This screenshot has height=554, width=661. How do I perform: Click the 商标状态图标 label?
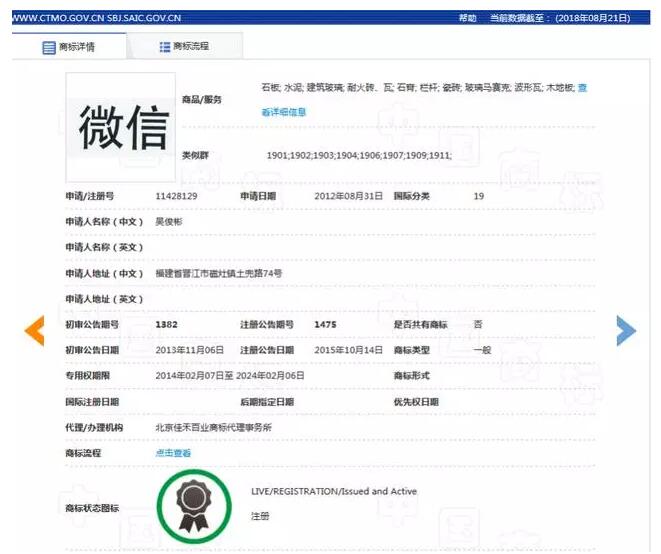92,508
